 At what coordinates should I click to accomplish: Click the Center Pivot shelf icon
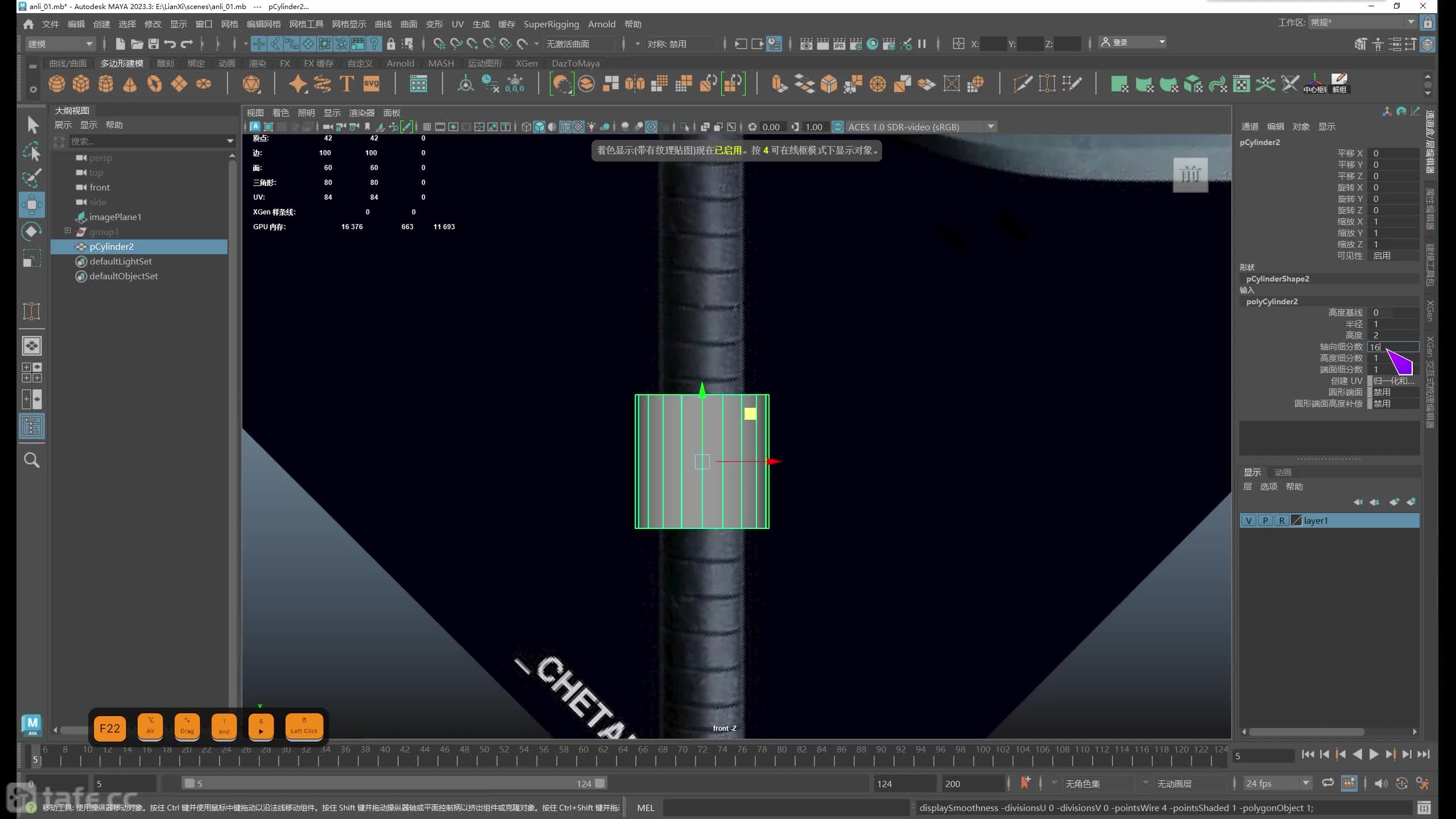point(1315,84)
